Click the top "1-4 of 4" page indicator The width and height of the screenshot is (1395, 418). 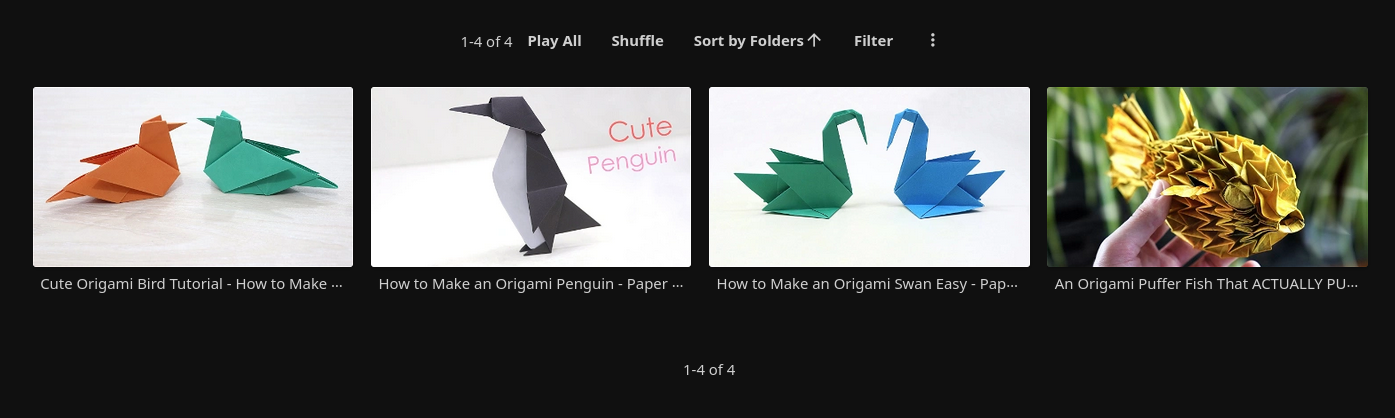pos(486,42)
